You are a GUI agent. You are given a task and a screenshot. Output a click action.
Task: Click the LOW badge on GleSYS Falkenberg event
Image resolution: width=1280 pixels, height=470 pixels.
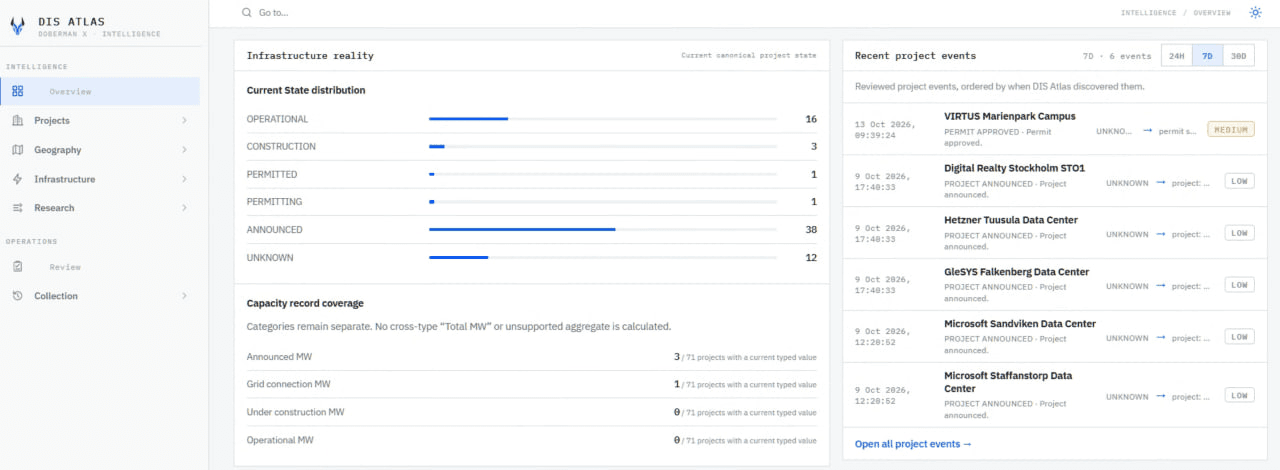click(x=1239, y=285)
